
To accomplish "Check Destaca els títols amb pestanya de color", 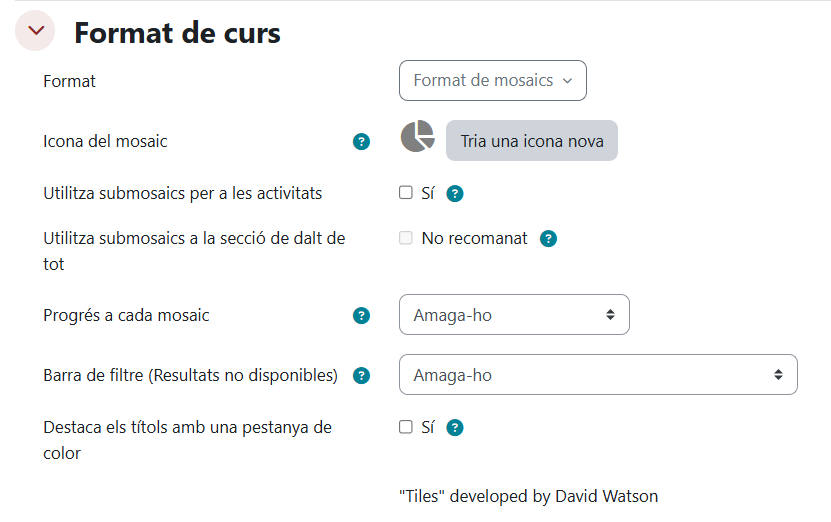I will click(x=406, y=427).
